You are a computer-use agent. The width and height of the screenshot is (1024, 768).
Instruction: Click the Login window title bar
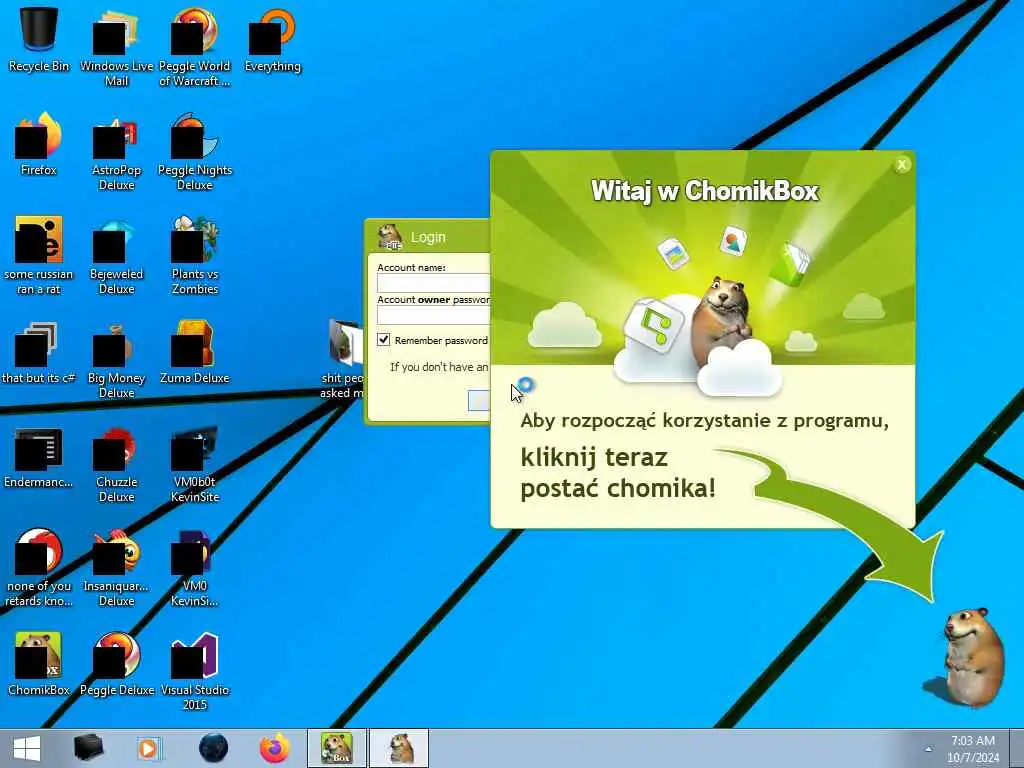[x=428, y=236]
